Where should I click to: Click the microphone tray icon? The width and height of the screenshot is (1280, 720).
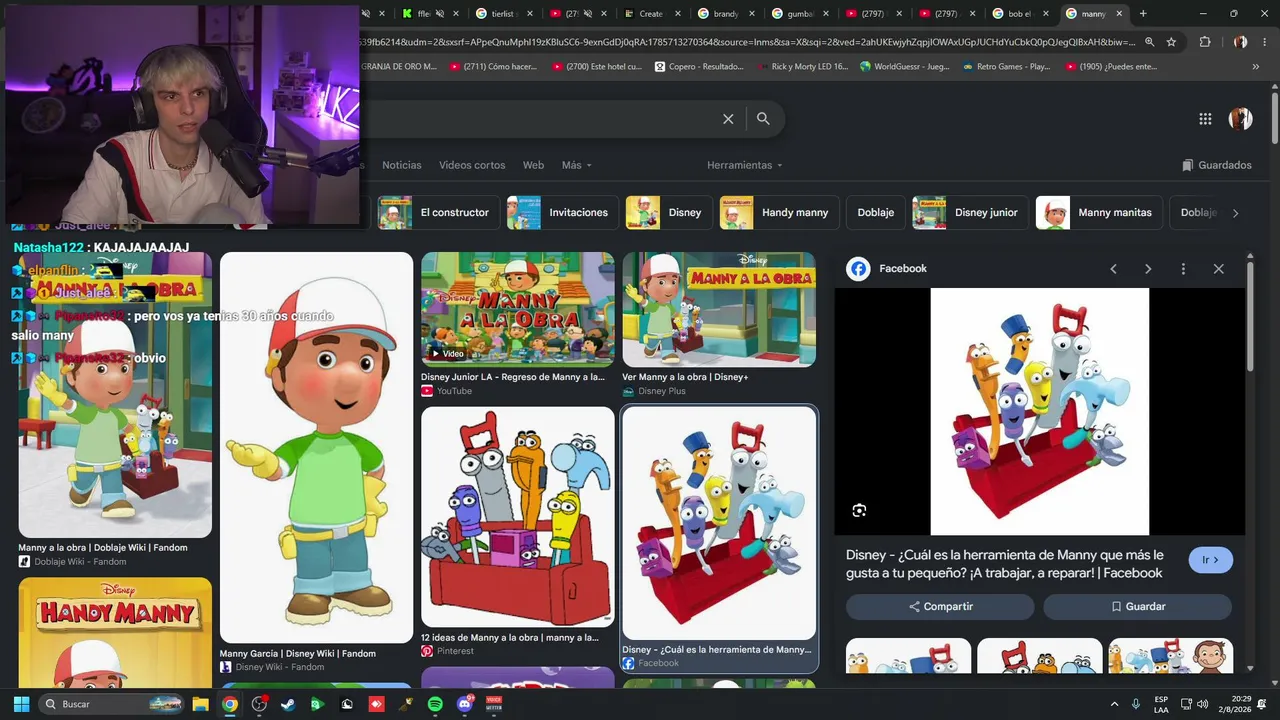pos(1136,704)
